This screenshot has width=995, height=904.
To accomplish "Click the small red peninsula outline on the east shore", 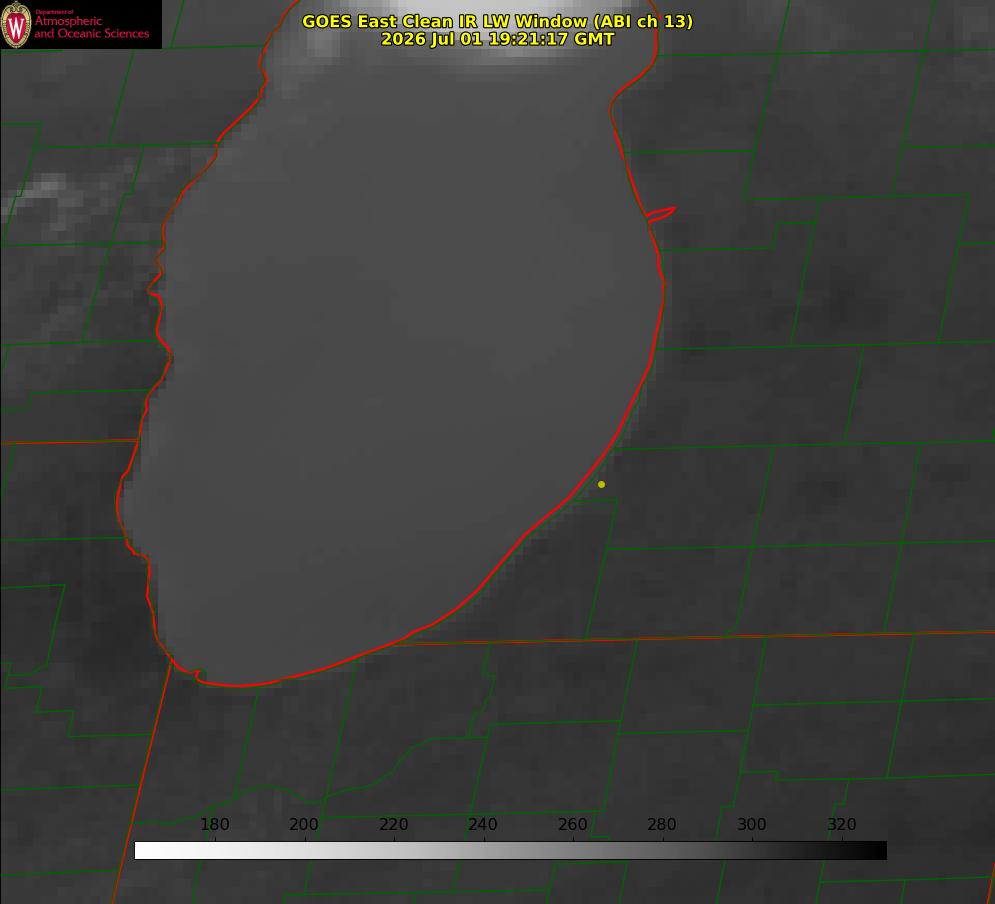I will pyautogui.click(x=661, y=214).
